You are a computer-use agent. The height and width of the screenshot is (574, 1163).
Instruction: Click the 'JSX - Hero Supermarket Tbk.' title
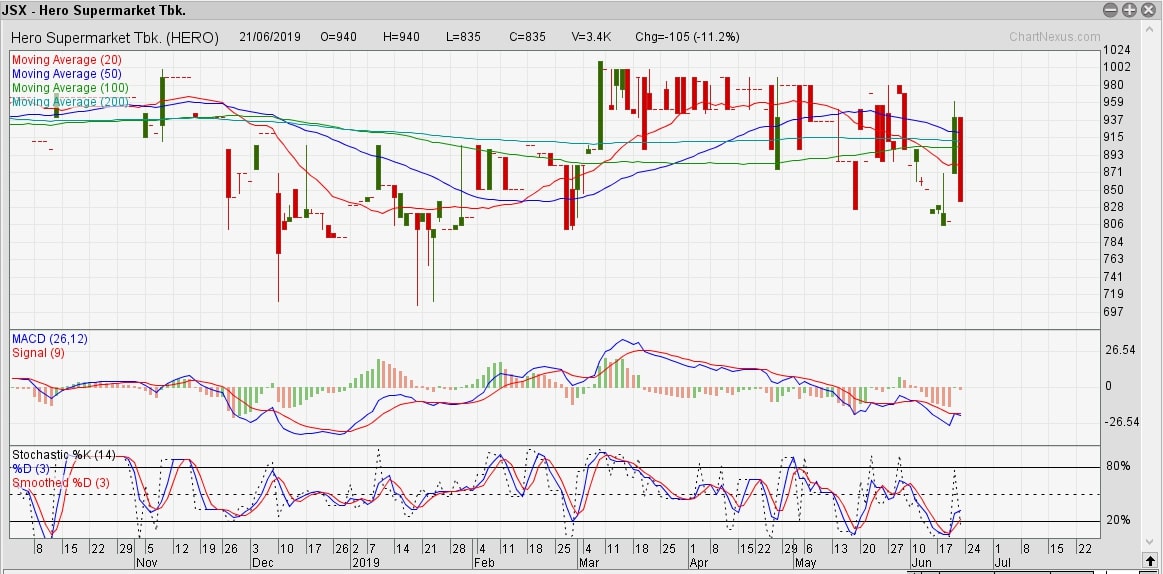point(94,10)
